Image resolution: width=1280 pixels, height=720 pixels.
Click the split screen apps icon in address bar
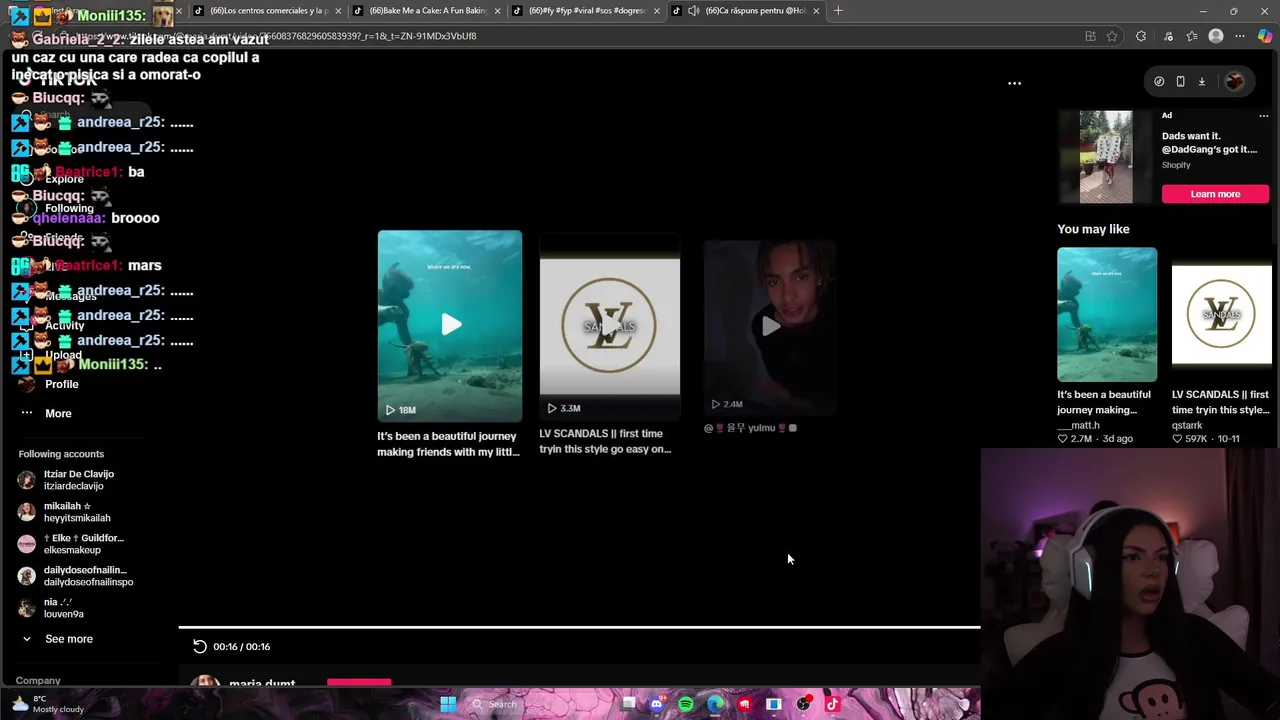[x=1090, y=36]
